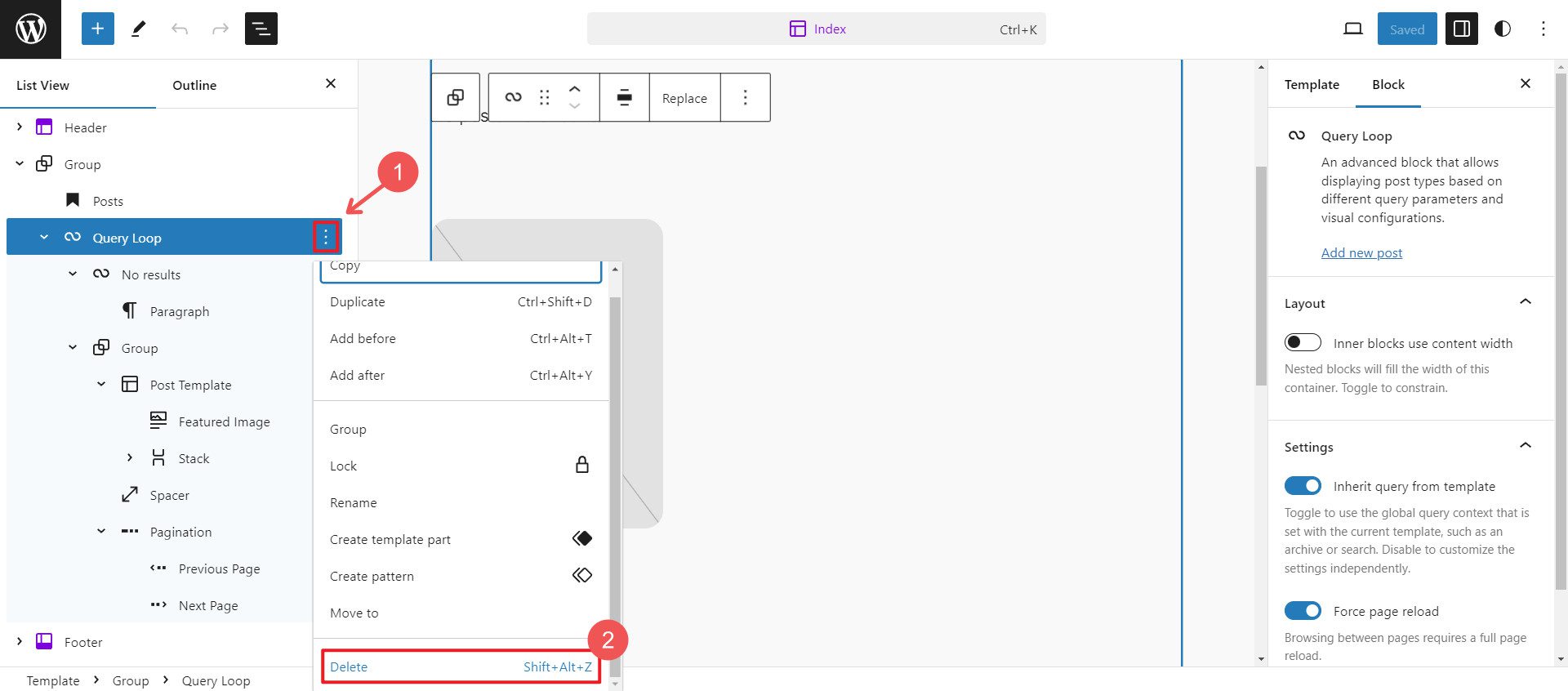
Task: Click the Replace button in toolbar
Action: pyautogui.click(x=684, y=98)
